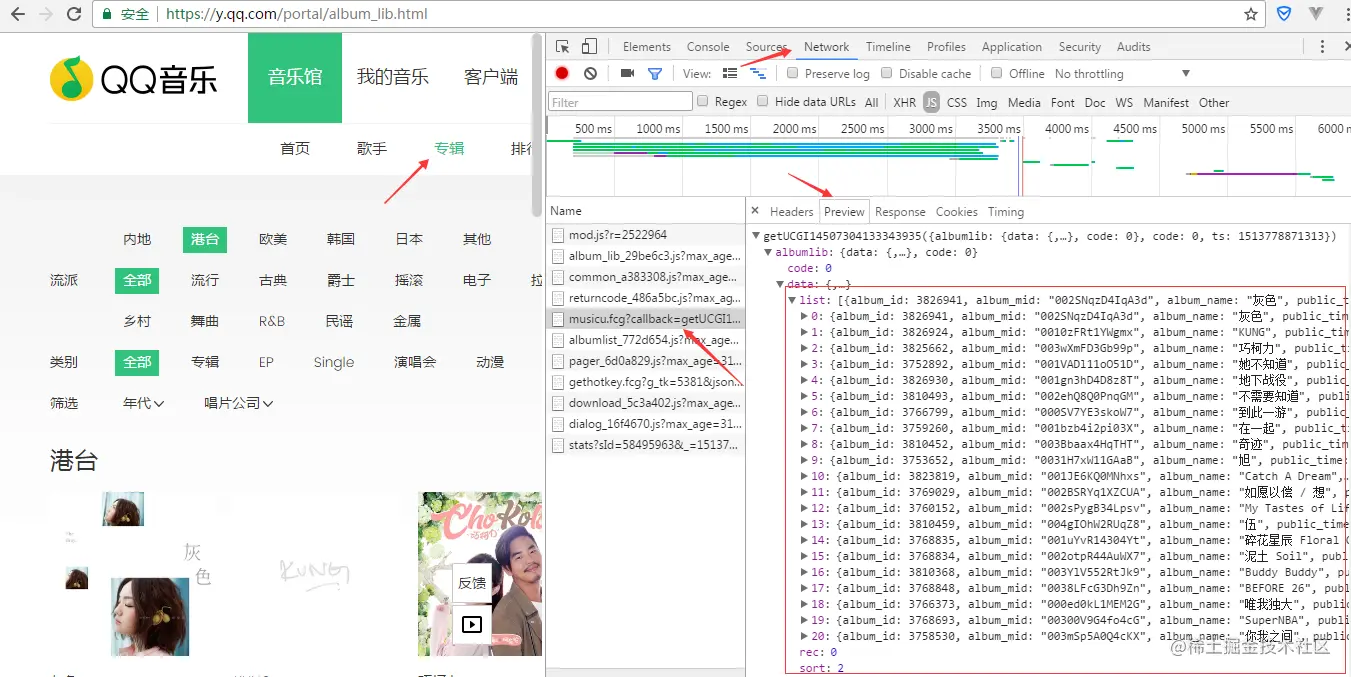Enable the Preserve log checkbox
Viewport: 1351px width, 677px height.
pyautogui.click(x=793, y=73)
